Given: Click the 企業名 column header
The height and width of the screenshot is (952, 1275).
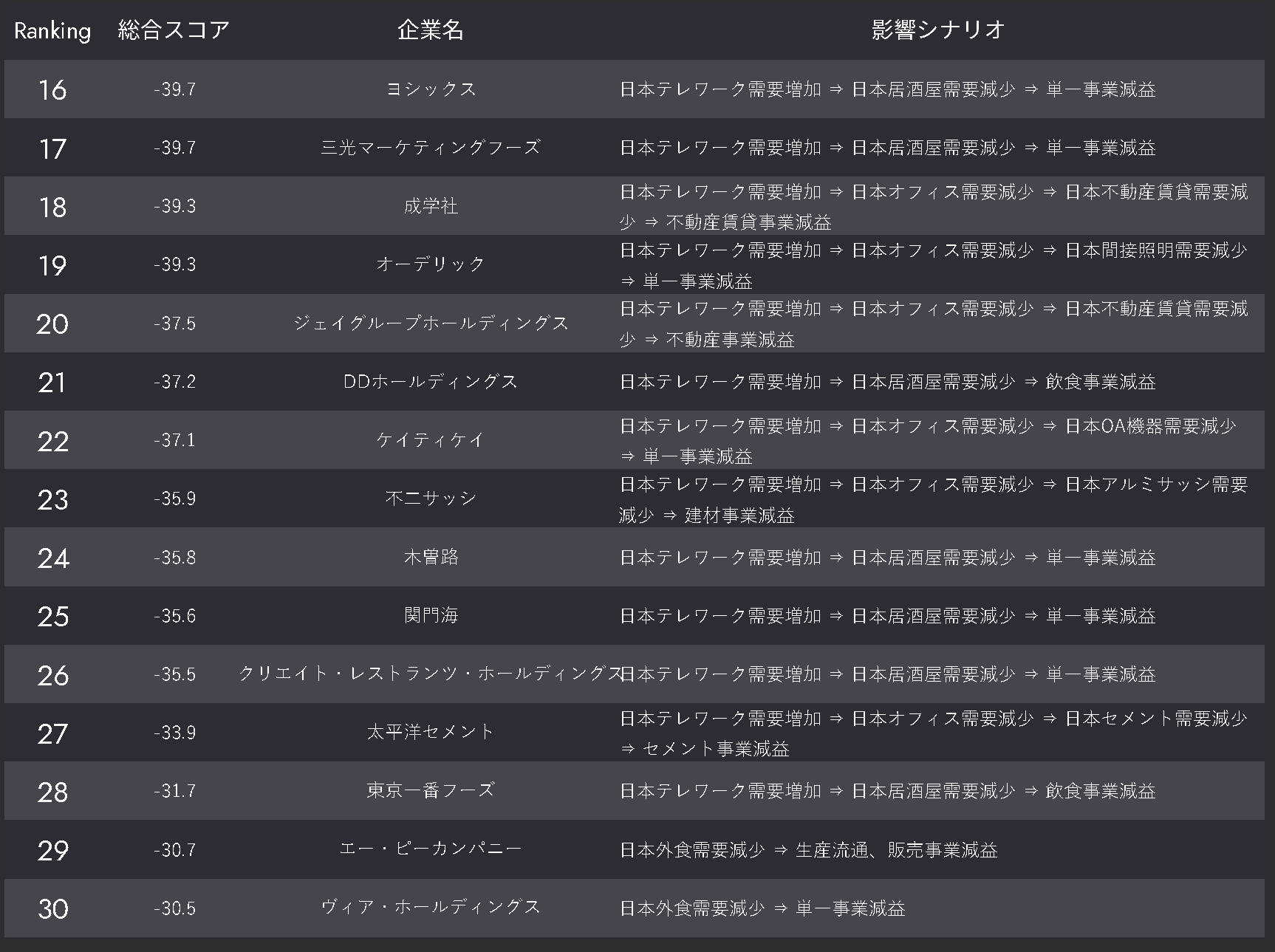Looking at the screenshot, I should (x=431, y=30).
